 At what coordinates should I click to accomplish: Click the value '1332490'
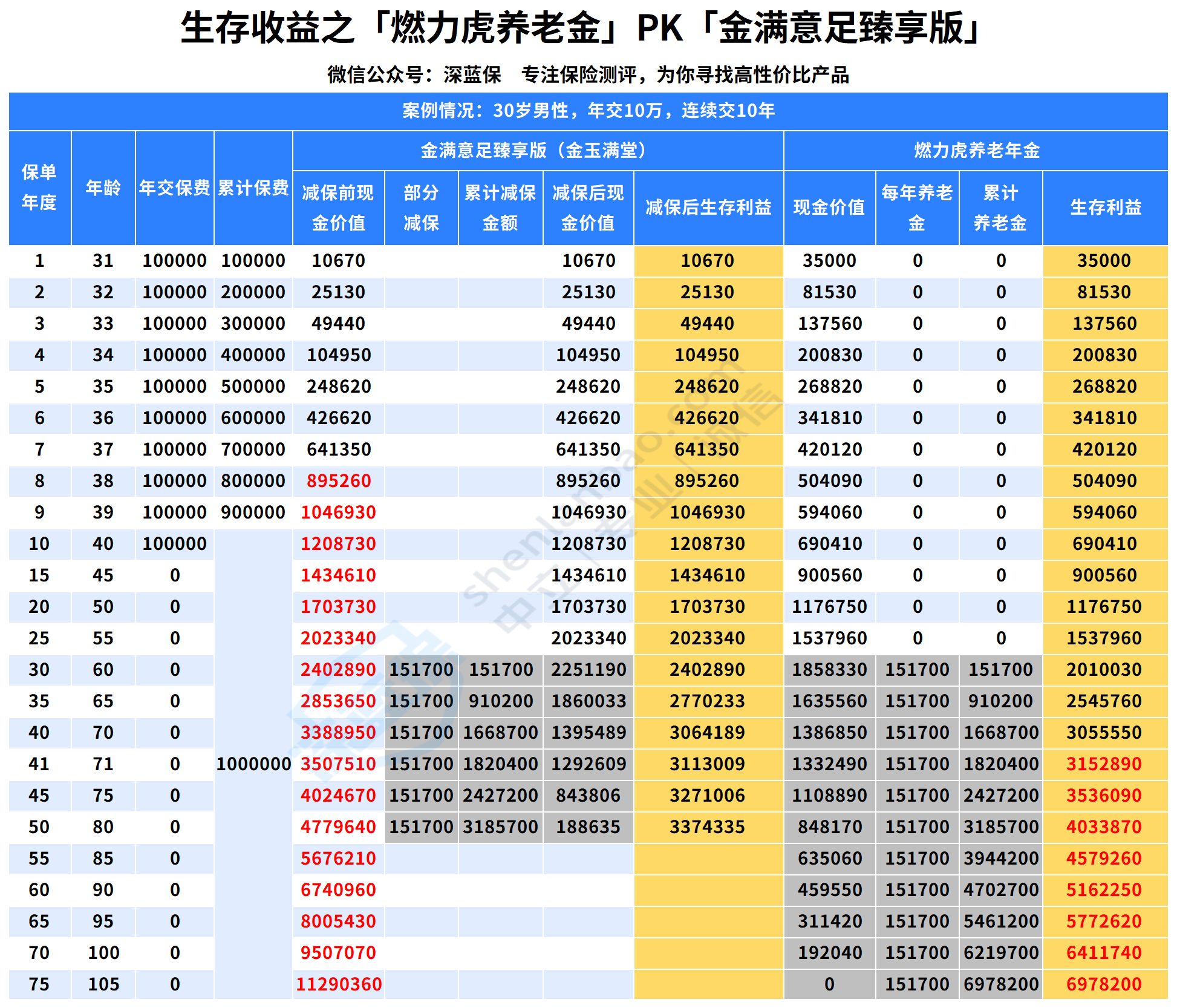click(x=829, y=764)
